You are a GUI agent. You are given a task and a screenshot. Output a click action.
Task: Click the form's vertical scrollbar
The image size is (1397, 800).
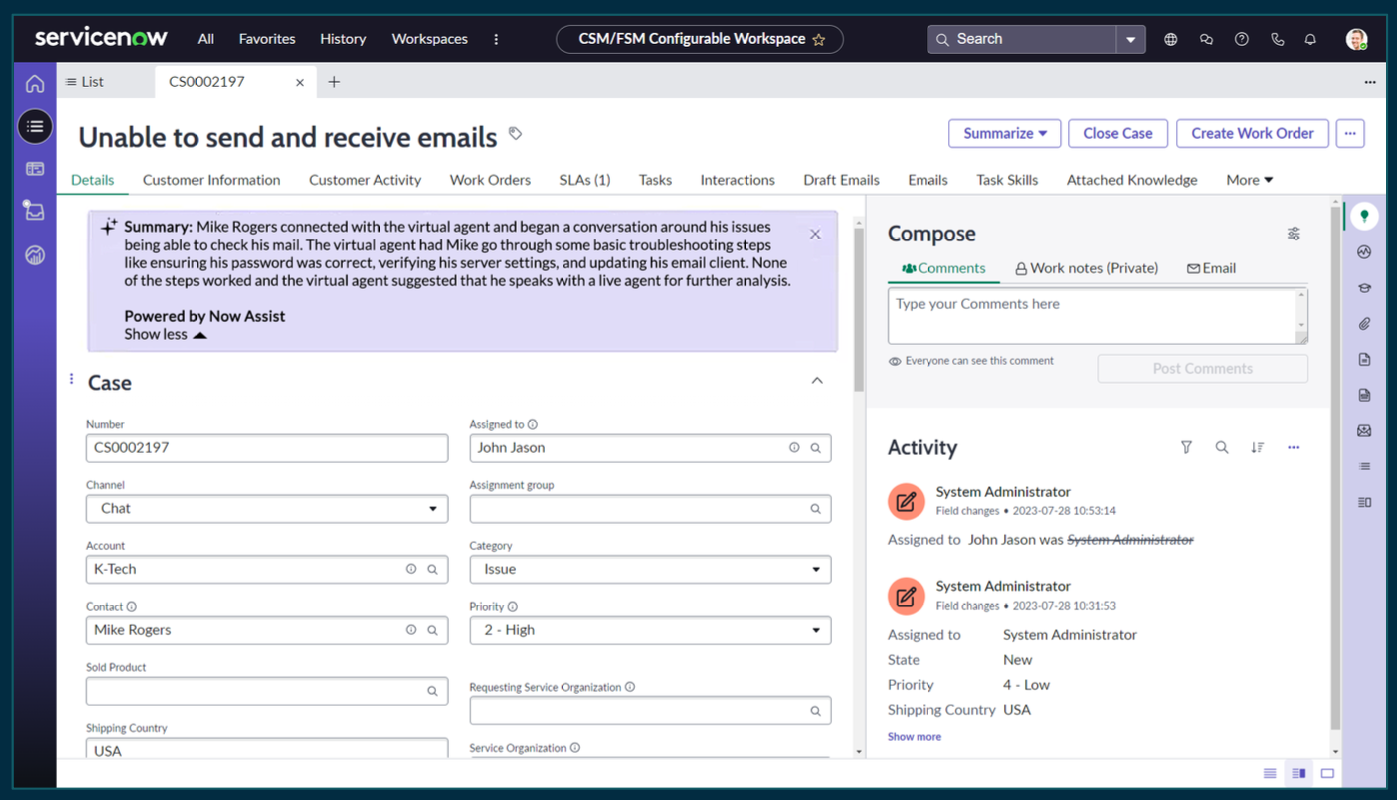coord(858,310)
